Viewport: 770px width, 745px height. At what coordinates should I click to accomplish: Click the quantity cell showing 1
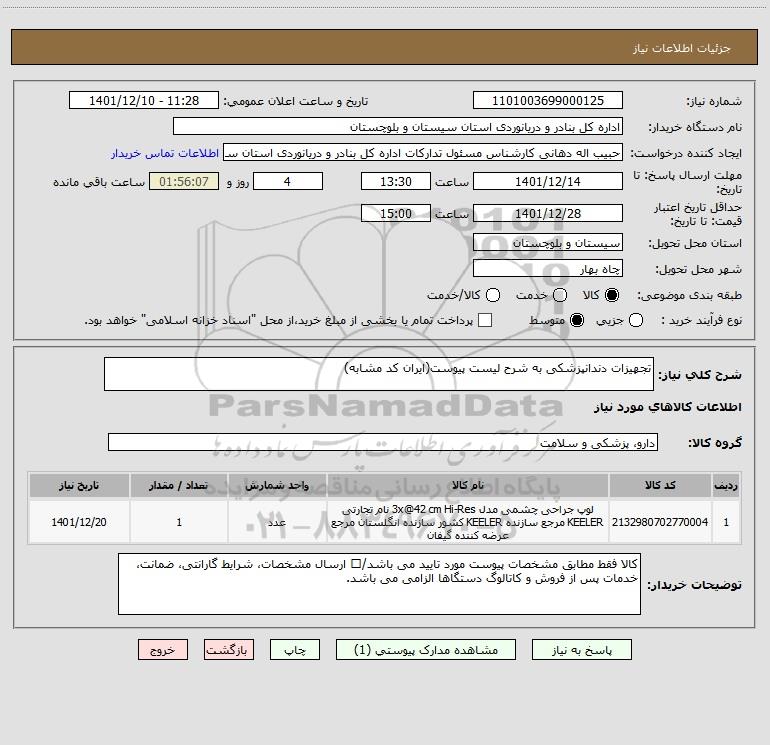coord(179,522)
